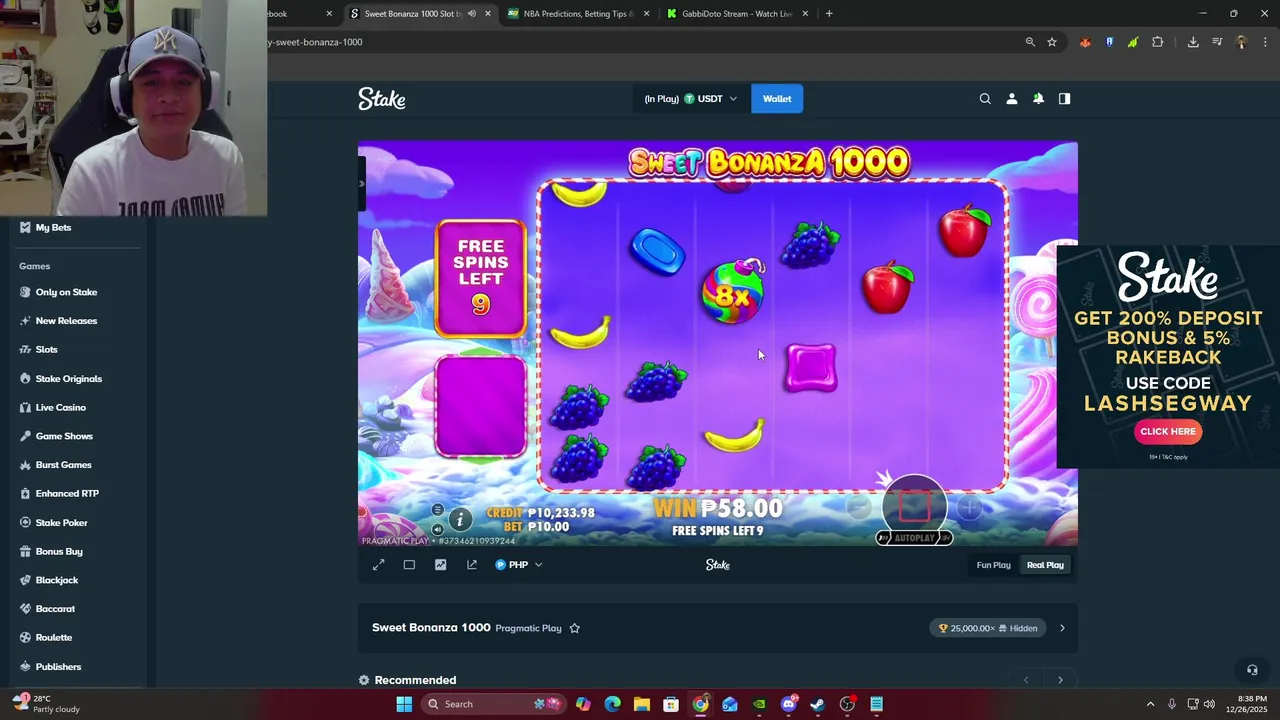Open the notifications bell icon
Viewport: 1280px width, 720px height.
click(1038, 99)
